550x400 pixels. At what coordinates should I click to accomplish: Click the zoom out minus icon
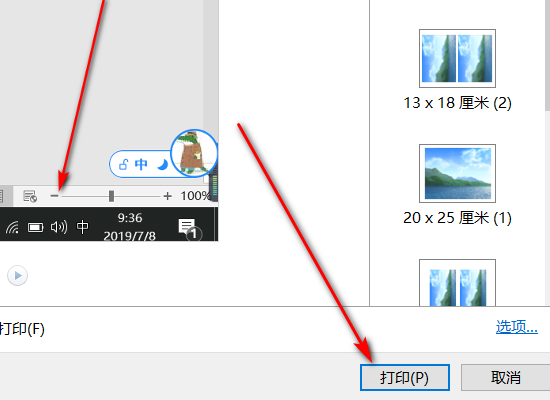54,196
